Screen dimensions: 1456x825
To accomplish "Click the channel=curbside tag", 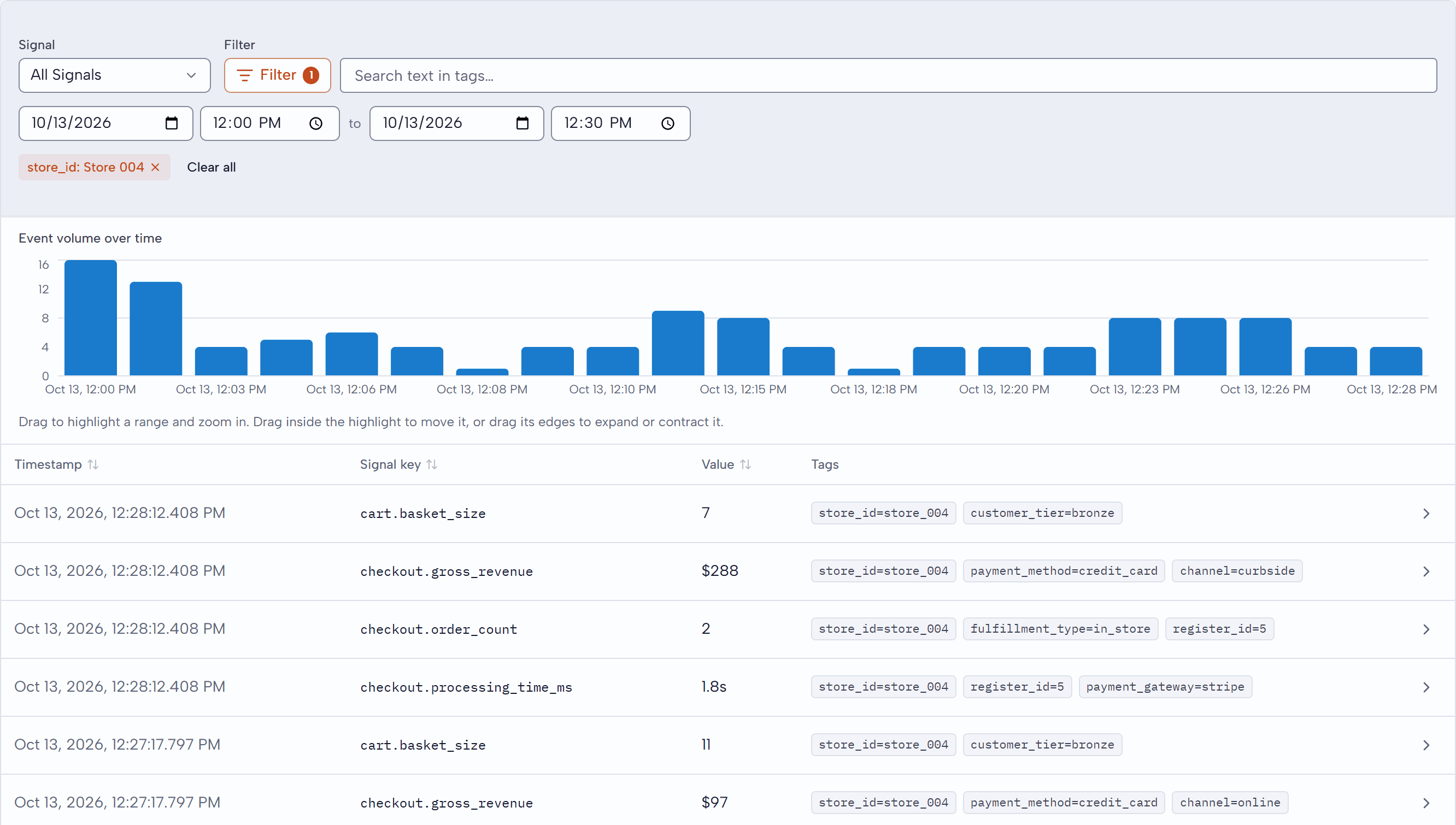I will (x=1237, y=570).
